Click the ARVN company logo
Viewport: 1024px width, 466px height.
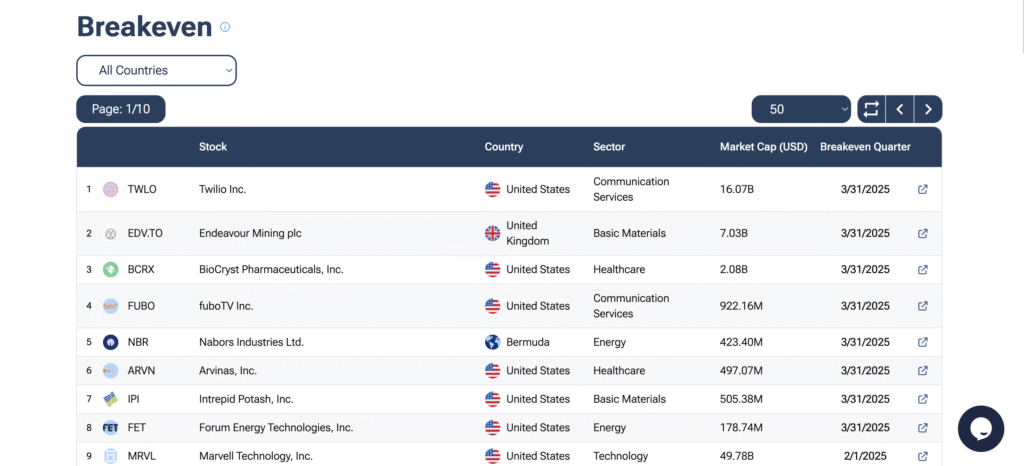pyautogui.click(x=110, y=371)
